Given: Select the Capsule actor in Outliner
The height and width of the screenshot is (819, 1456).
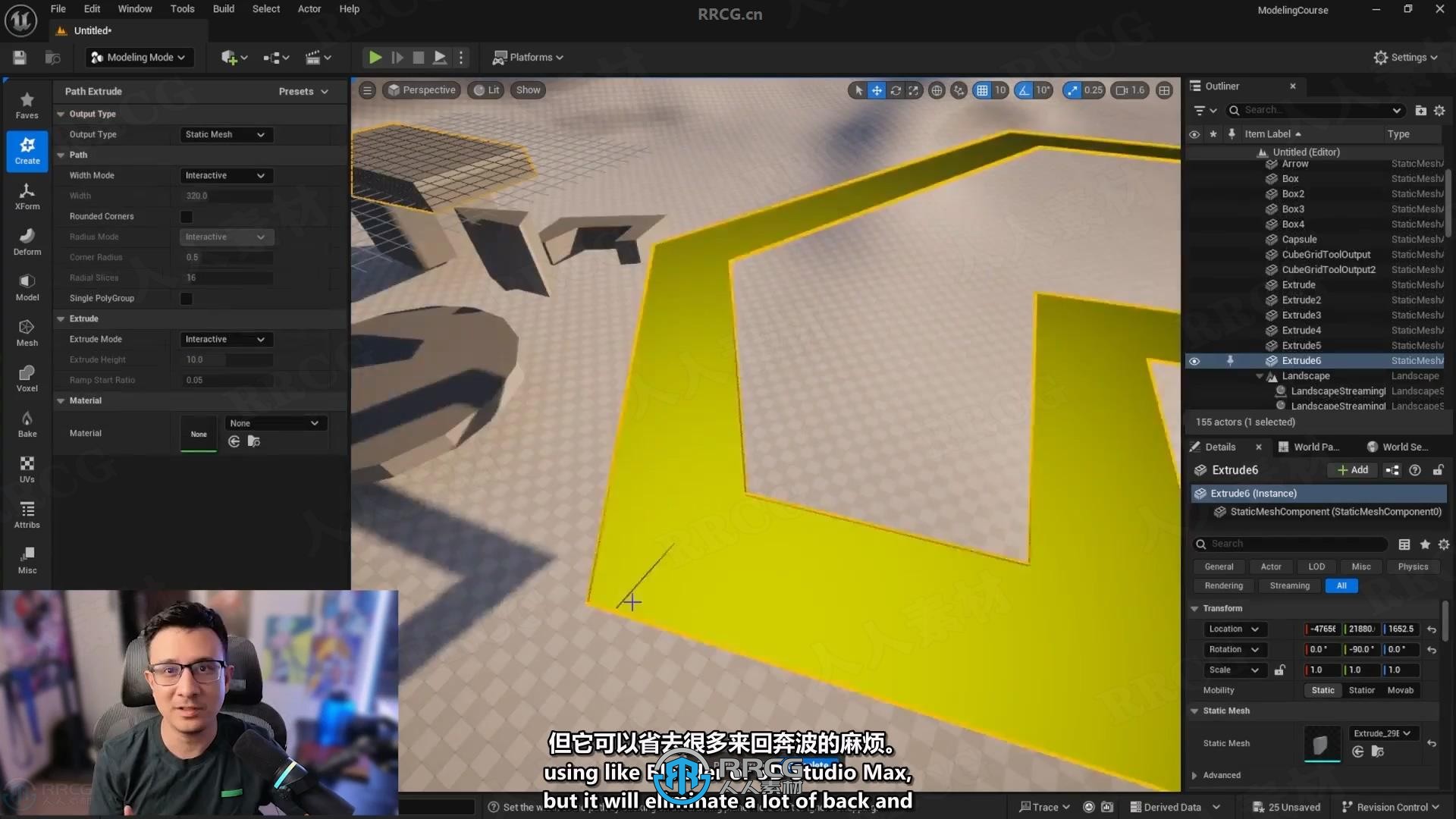Looking at the screenshot, I should coord(1299,240).
